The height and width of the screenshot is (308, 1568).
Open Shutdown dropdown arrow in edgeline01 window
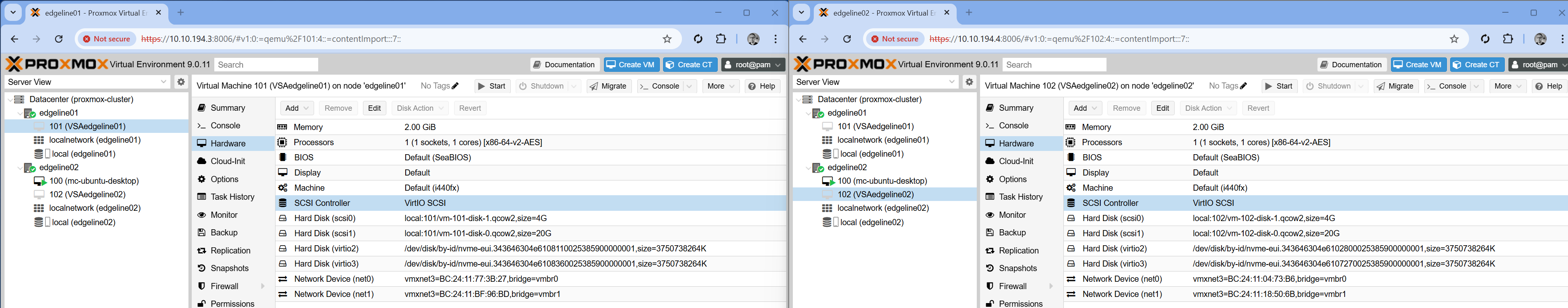(574, 86)
